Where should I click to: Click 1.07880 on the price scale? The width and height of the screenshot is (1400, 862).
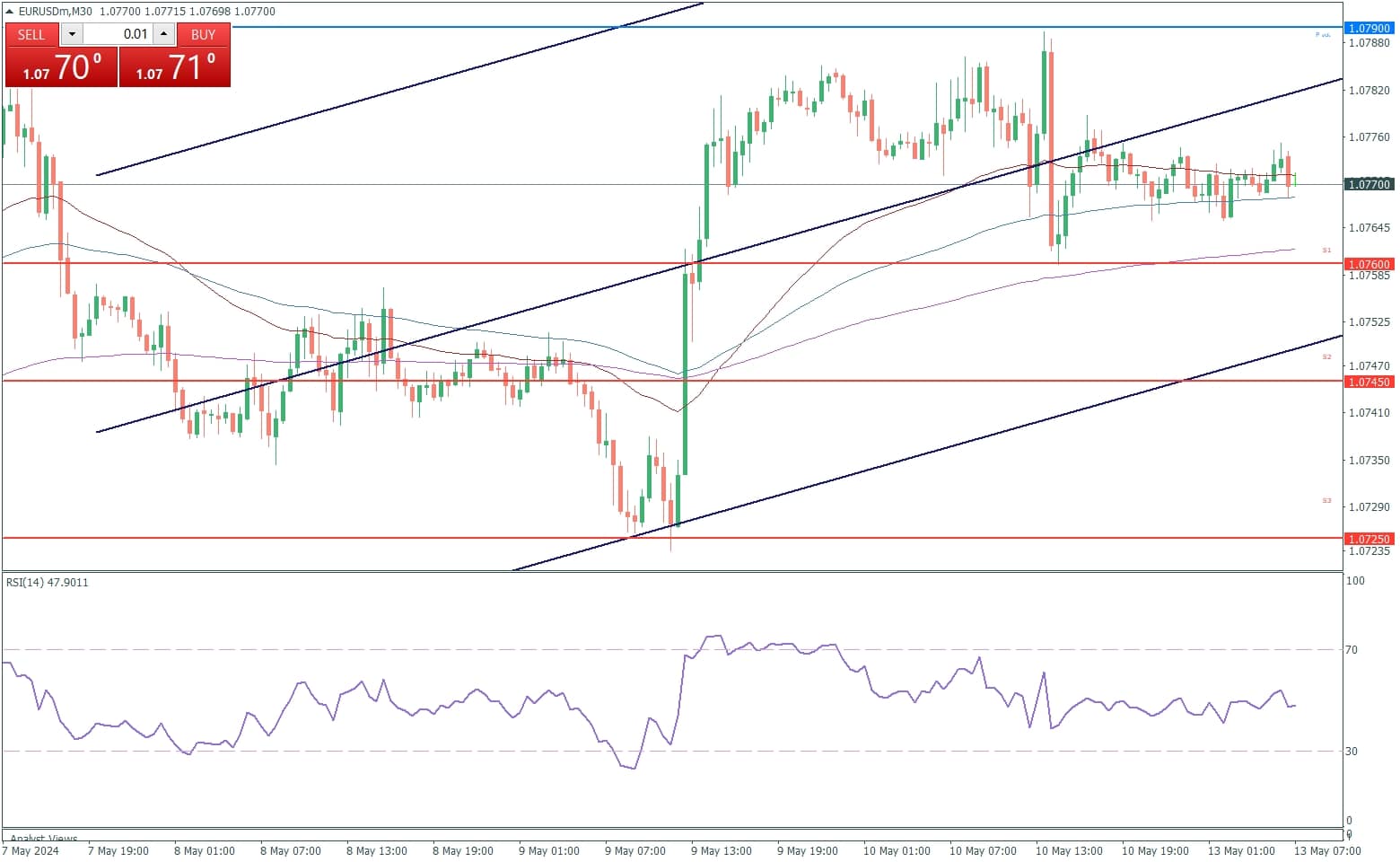pyautogui.click(x=1369, y=42)
